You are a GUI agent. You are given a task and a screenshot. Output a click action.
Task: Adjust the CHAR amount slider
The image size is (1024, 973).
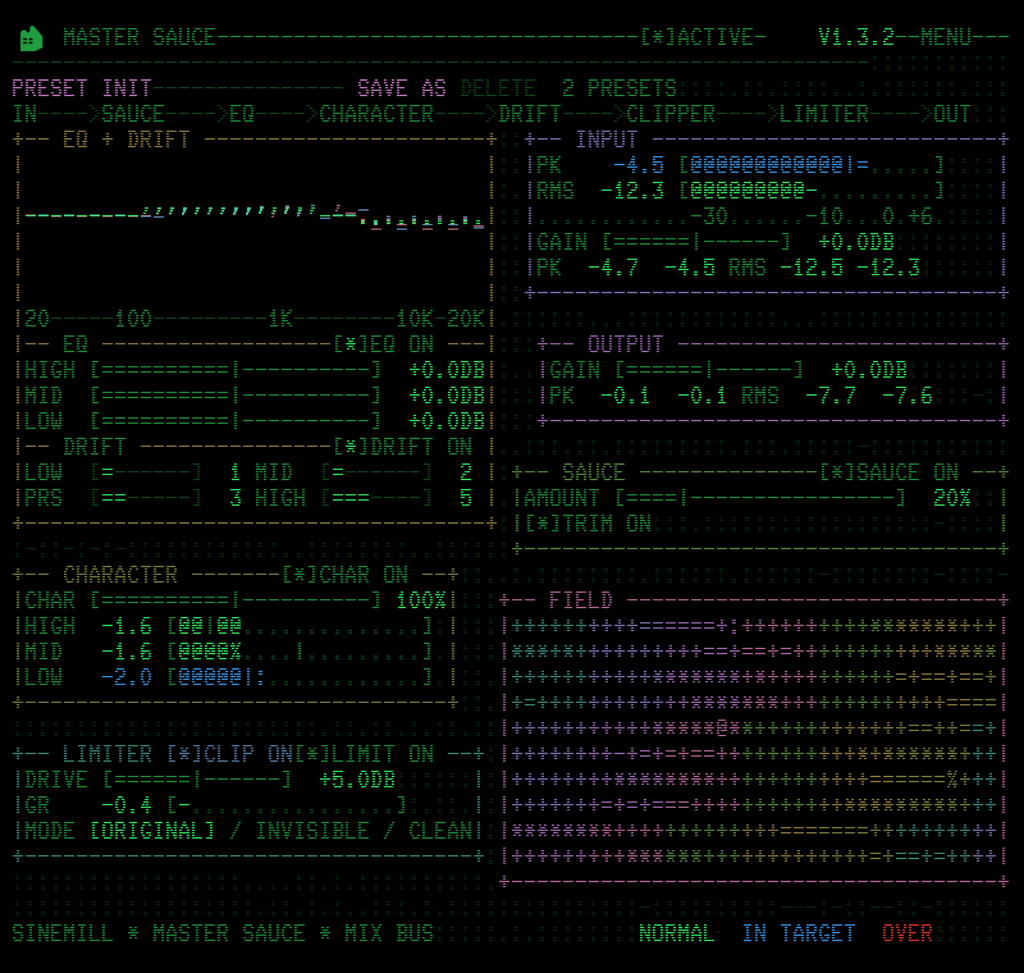(x=235, y=600)
